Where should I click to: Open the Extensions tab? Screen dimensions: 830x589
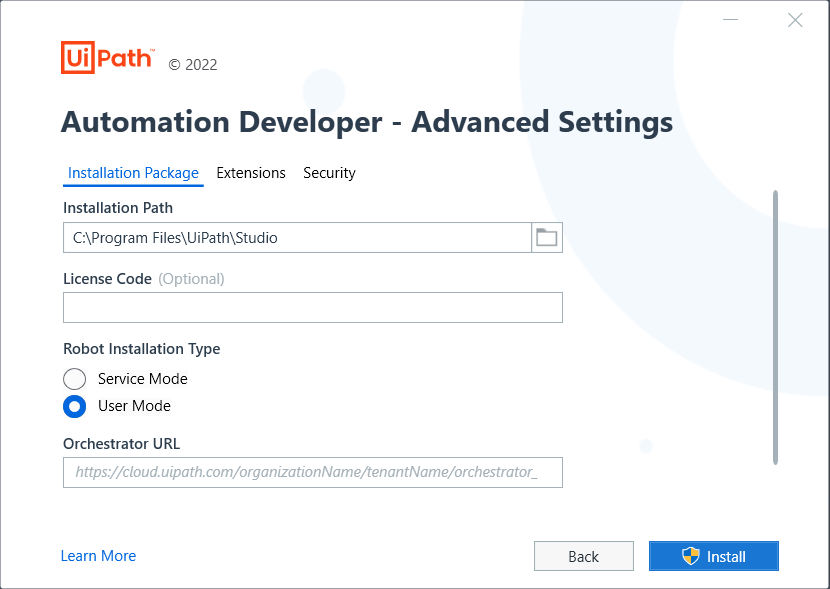point(251,173)
